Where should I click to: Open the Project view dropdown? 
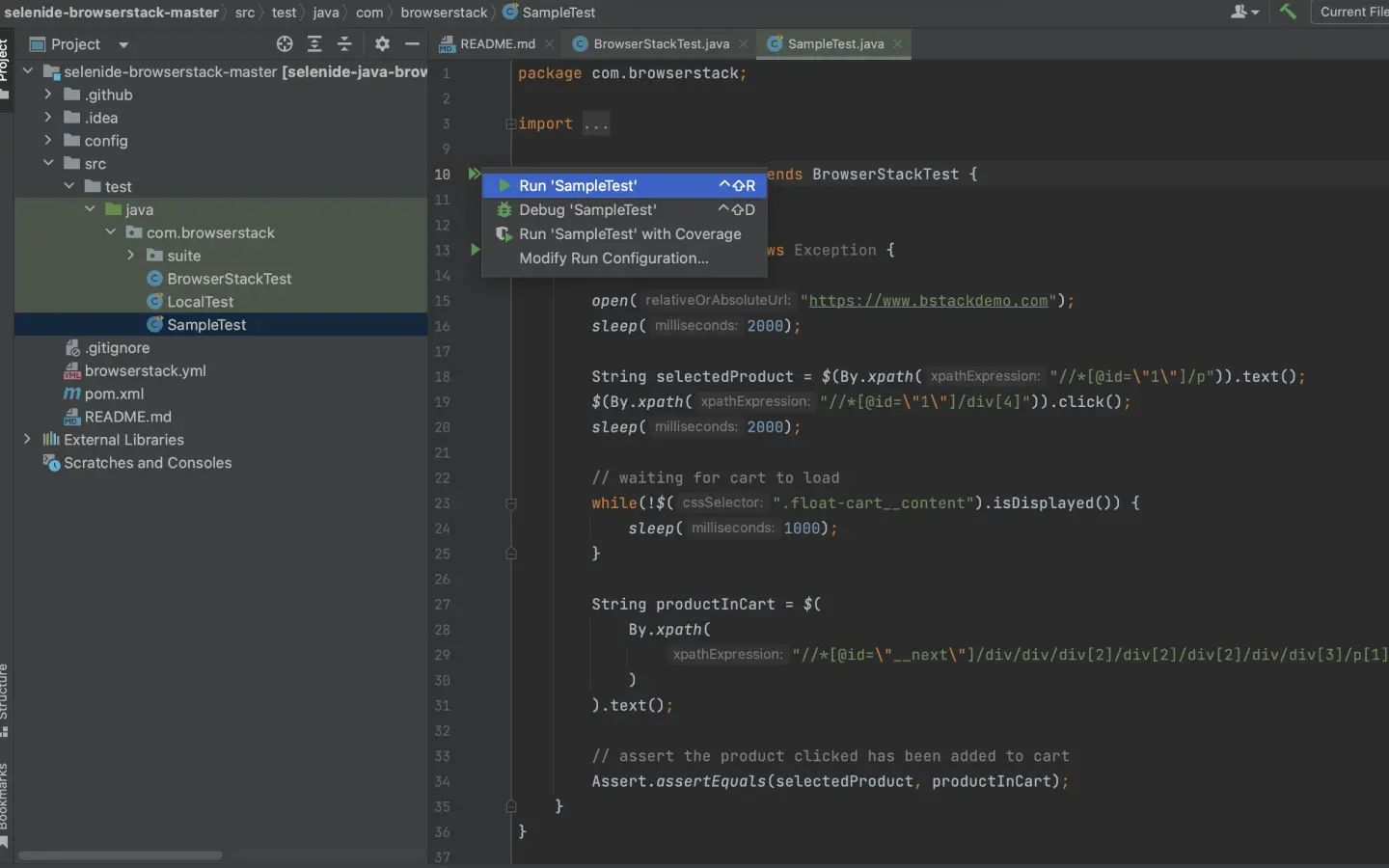click(x=123, y=44)
